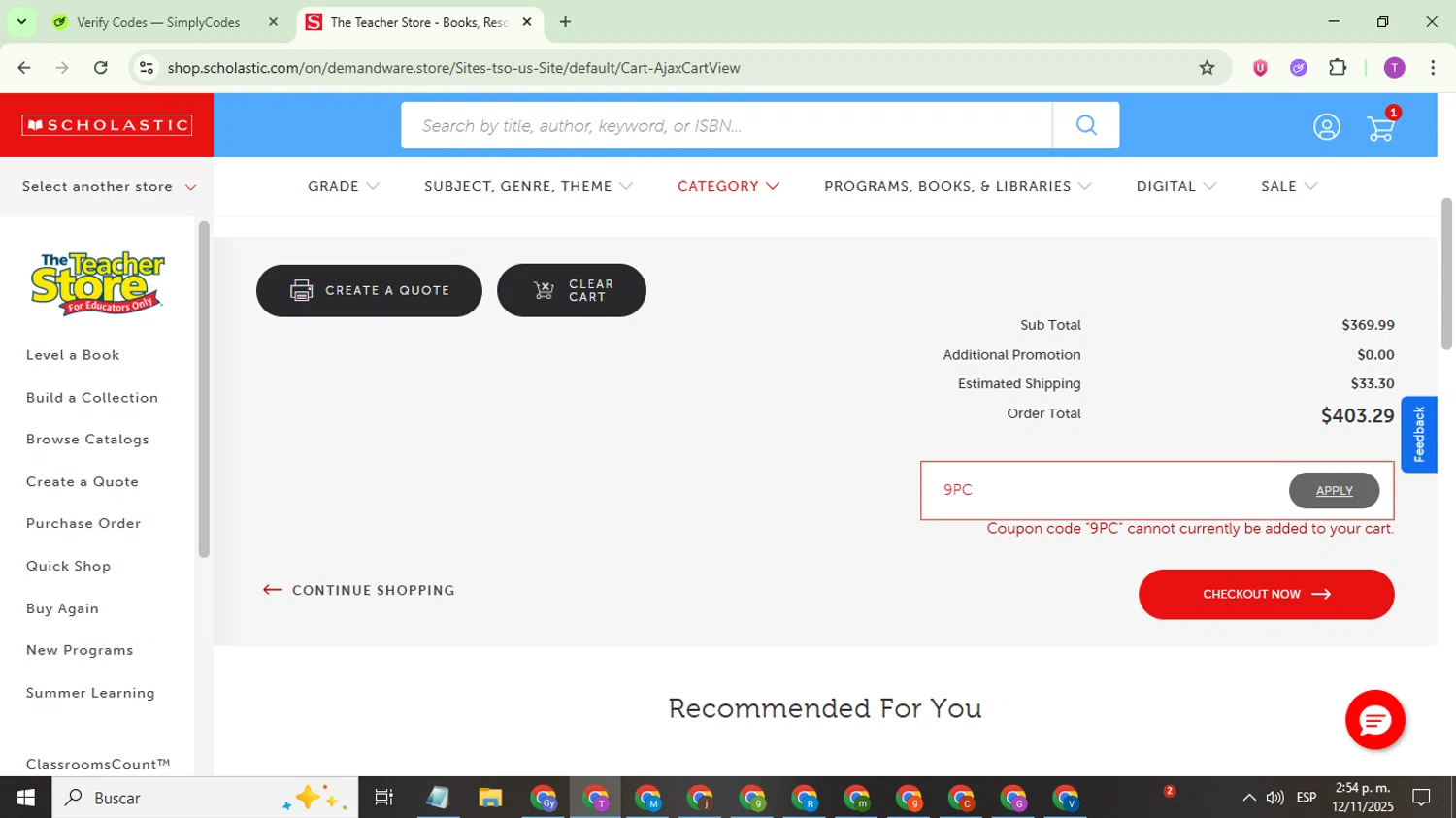Close the Verify Codes tab
Screen dimensions: 1456x818
tap(274, 22)
